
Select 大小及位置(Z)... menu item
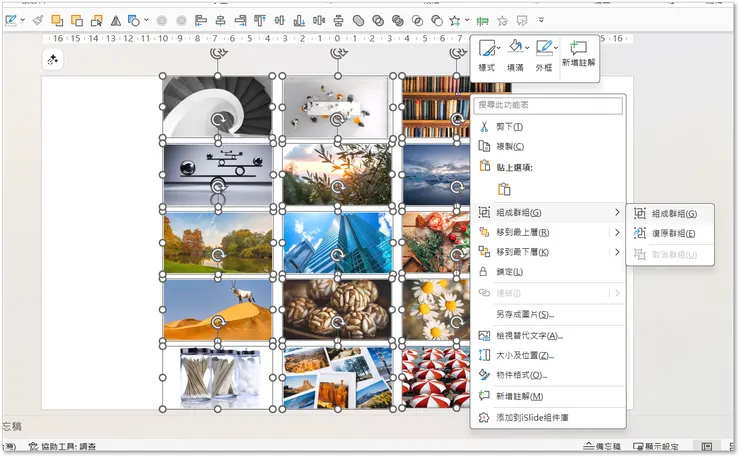[x=549, y=355]
